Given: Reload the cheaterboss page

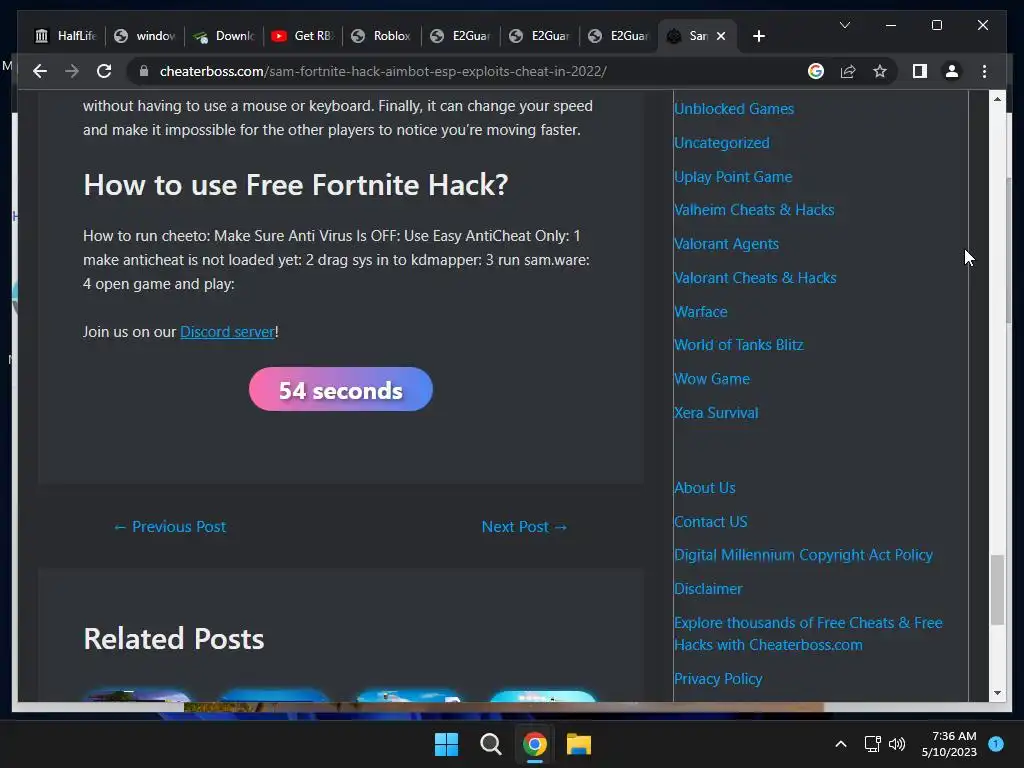Looking at the screenshot, I should [x=104, y=71].
